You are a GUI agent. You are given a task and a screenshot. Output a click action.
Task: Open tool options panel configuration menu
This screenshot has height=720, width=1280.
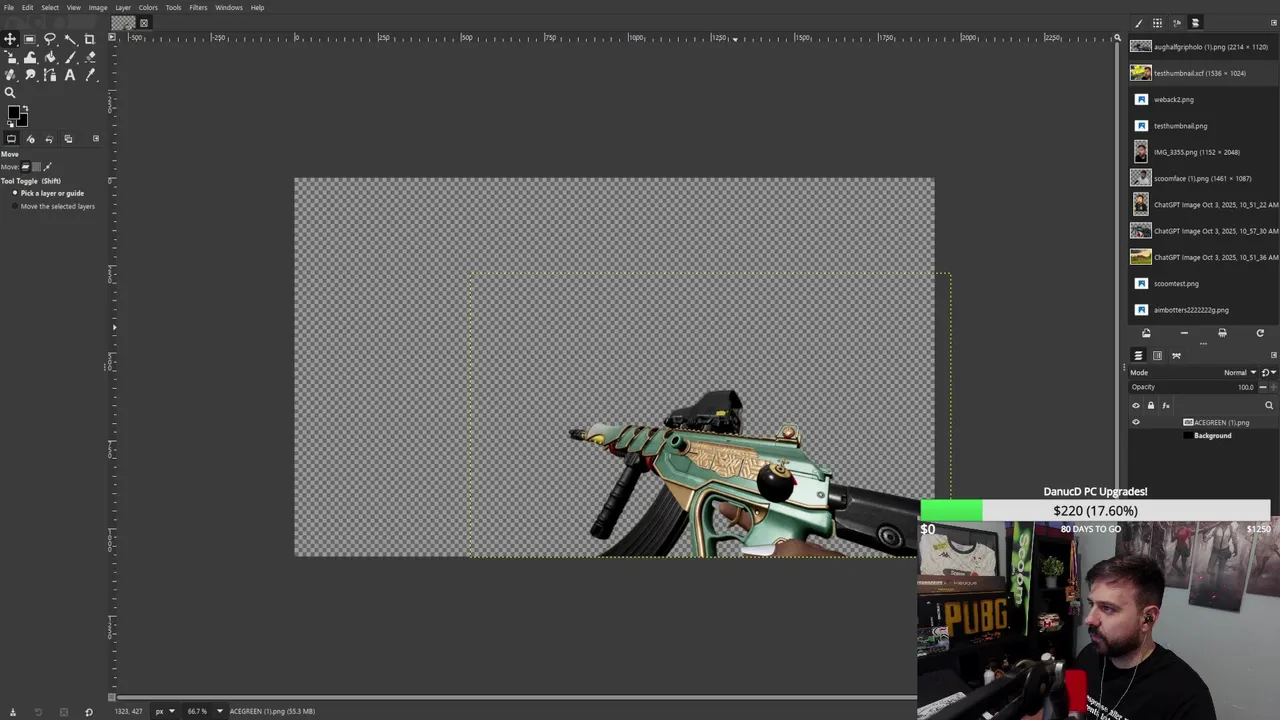pyautogui.click(x=96, y=139)
